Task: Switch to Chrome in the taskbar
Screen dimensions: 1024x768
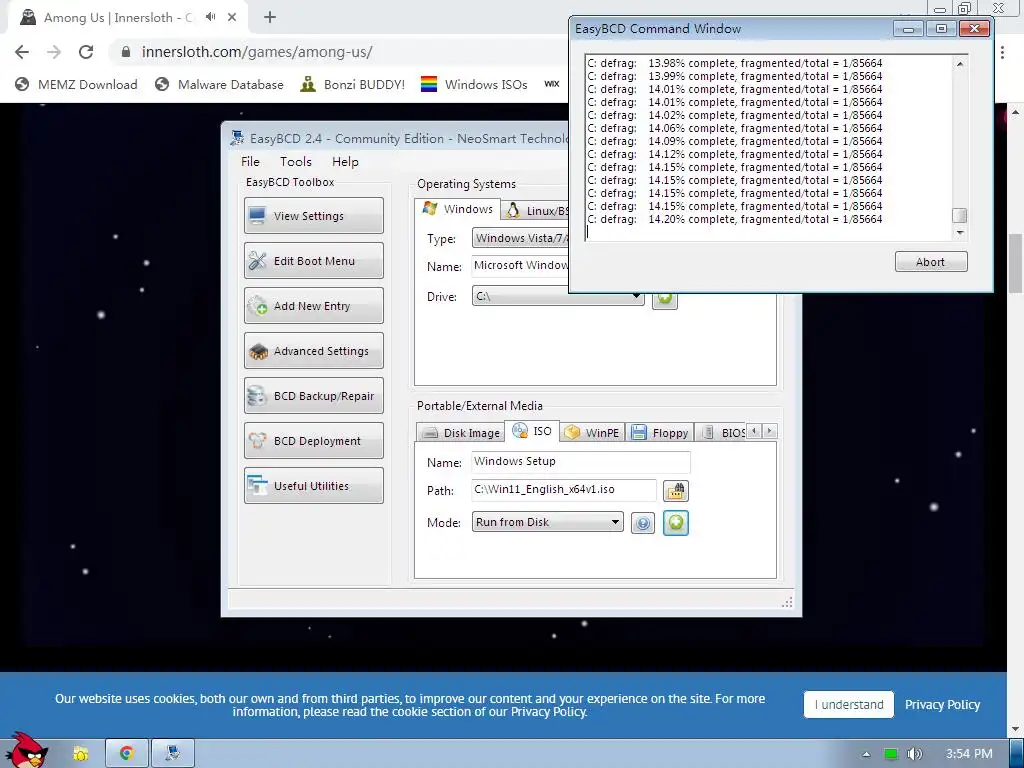Action: [x=127, y=754]
